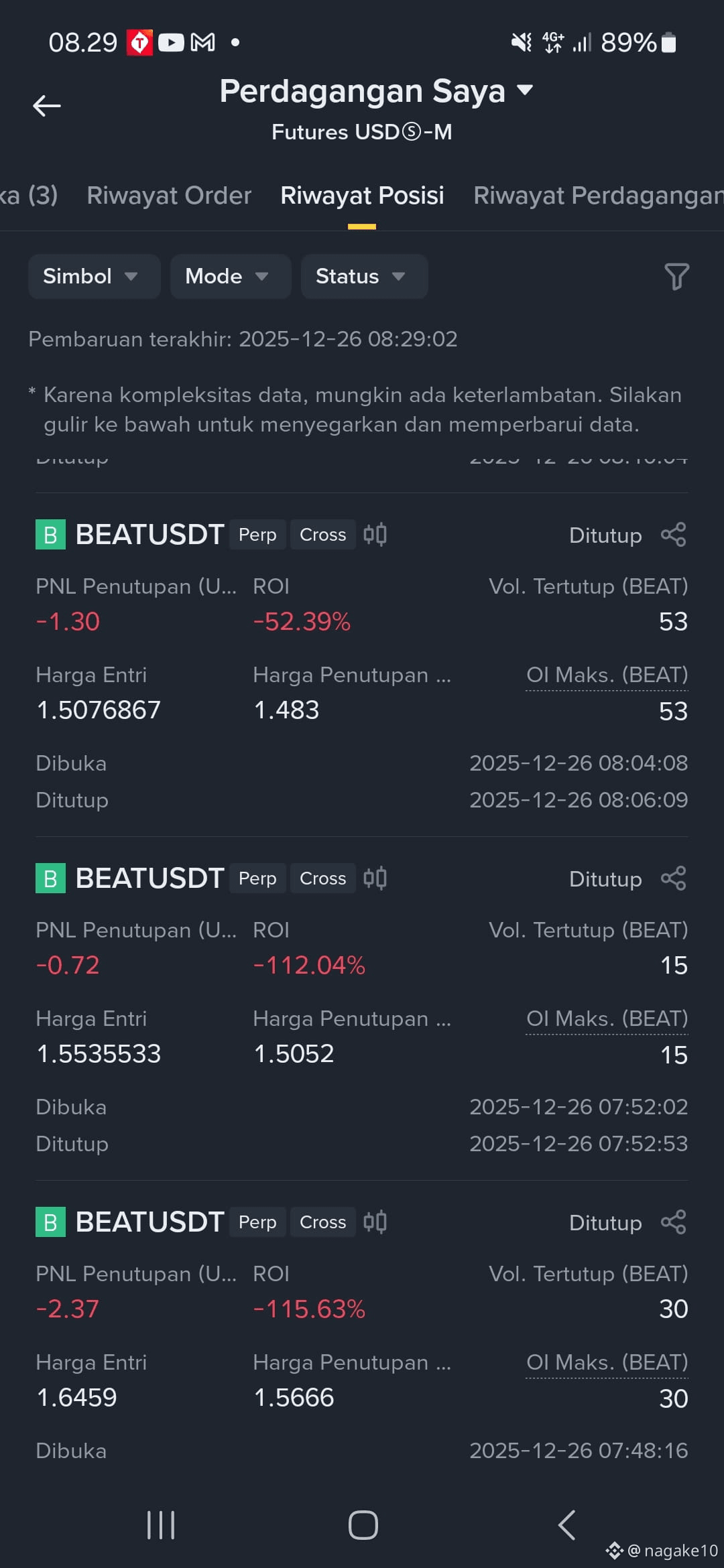Open chart icon for second BEATUSDT entry
The width and height of the screenshot is (724, 1568).
click(x=375, y=878)
